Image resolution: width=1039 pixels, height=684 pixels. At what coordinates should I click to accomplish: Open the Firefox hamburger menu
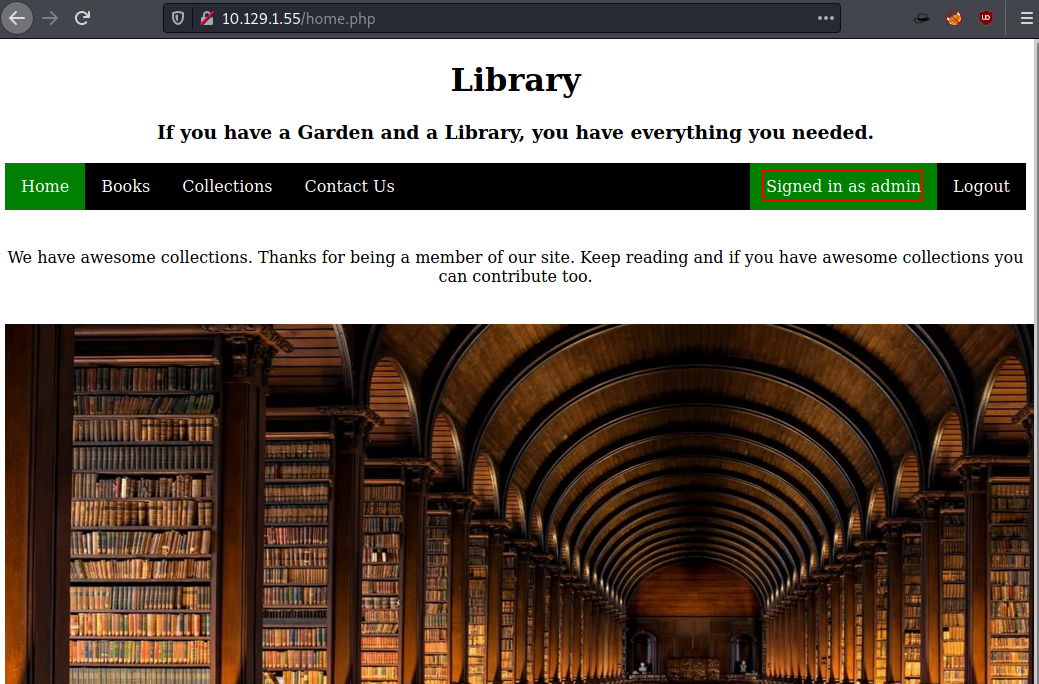[1026, 19]
